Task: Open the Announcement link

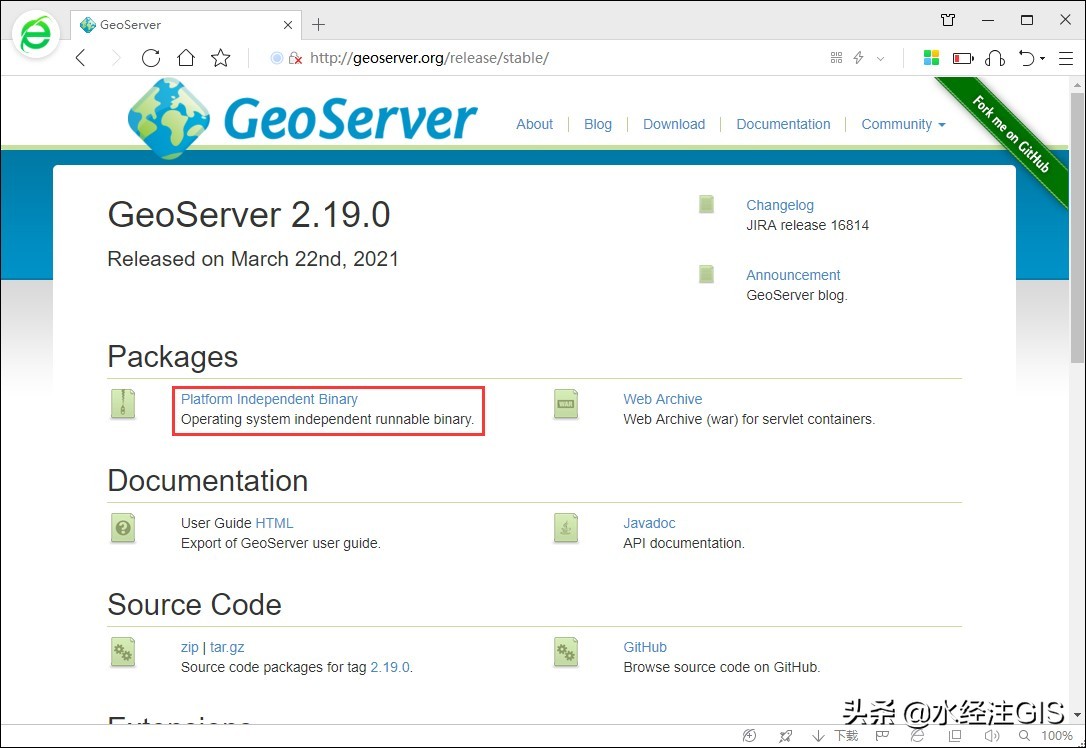Action: pos(793,276)
